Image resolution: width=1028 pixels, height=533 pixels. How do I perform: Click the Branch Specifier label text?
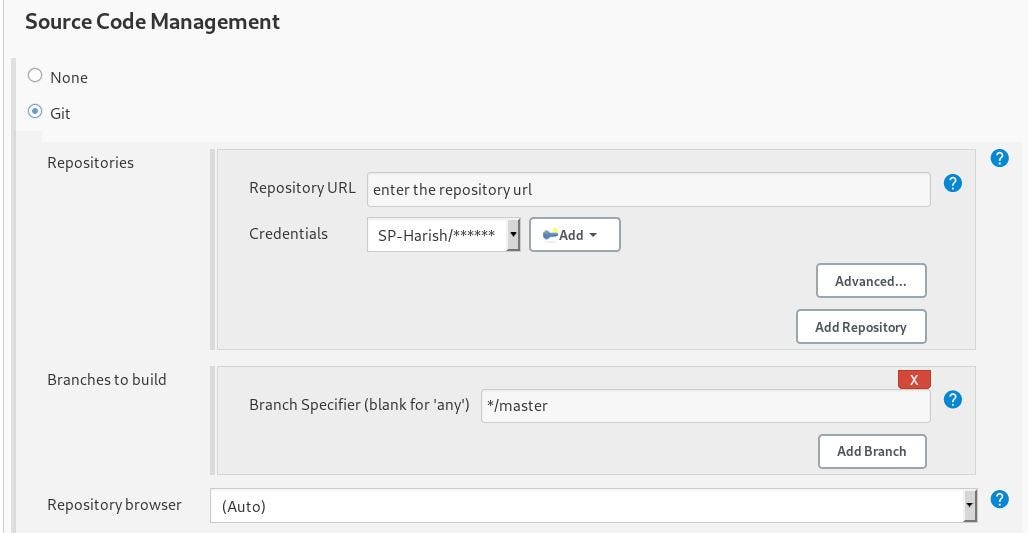click(359, 404)
